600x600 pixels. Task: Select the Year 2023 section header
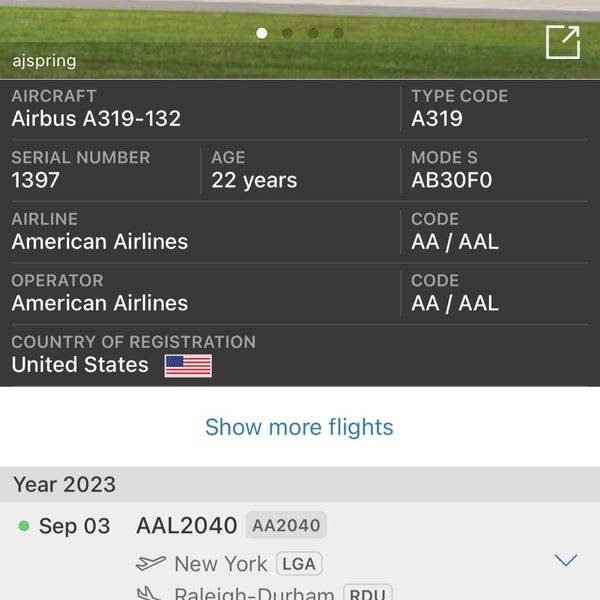coord(65,485)
